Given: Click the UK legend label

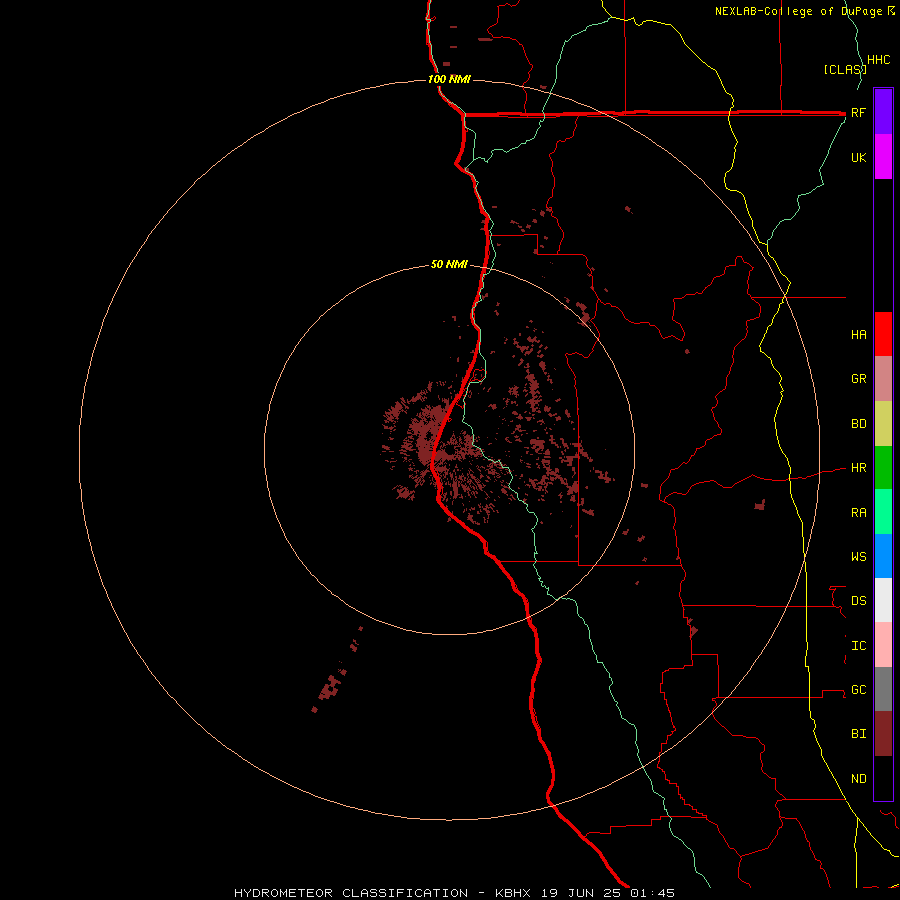Looking at the screenshot, I should coord(858,158).
